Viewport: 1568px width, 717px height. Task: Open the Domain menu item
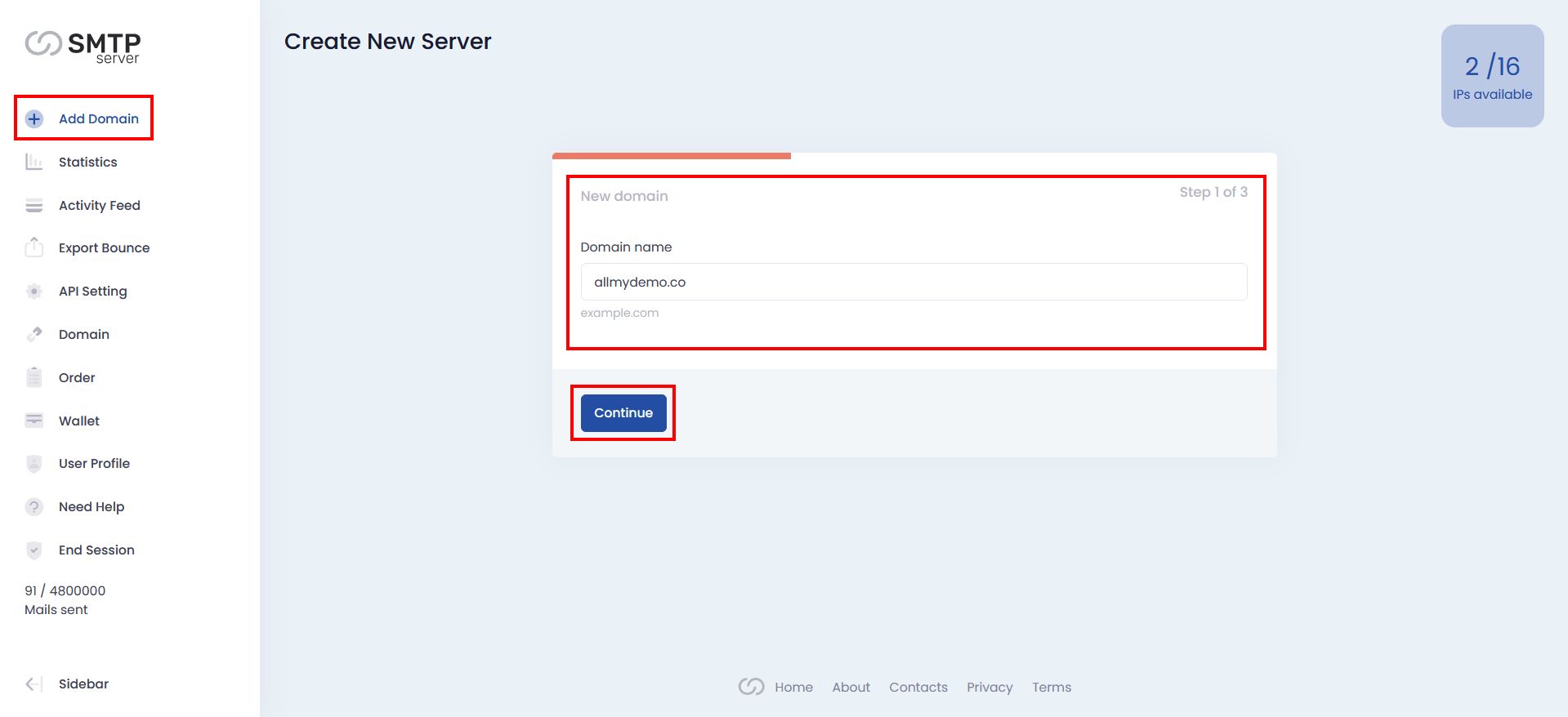coord(83,335)
